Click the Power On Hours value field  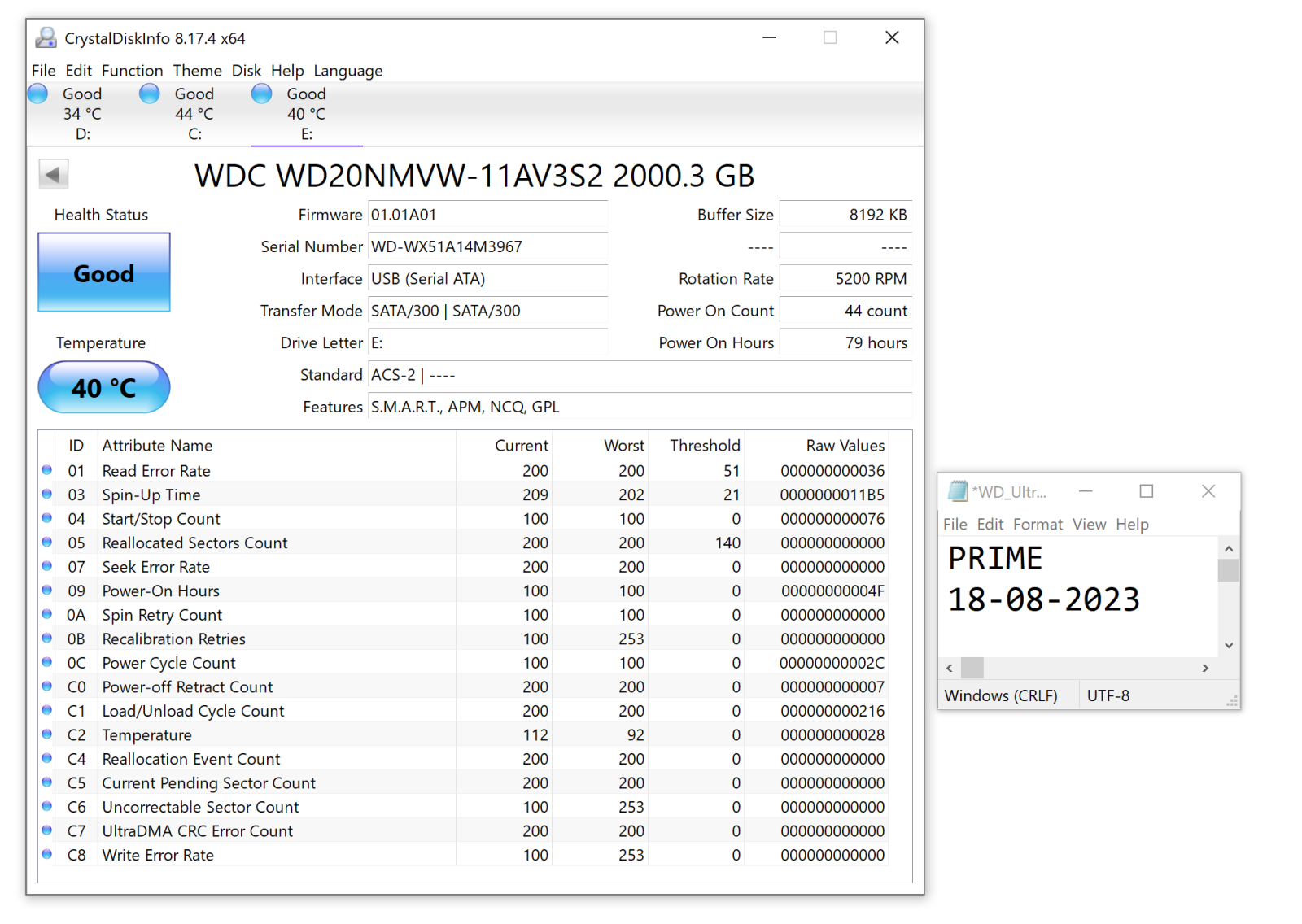tap(845, 342)
